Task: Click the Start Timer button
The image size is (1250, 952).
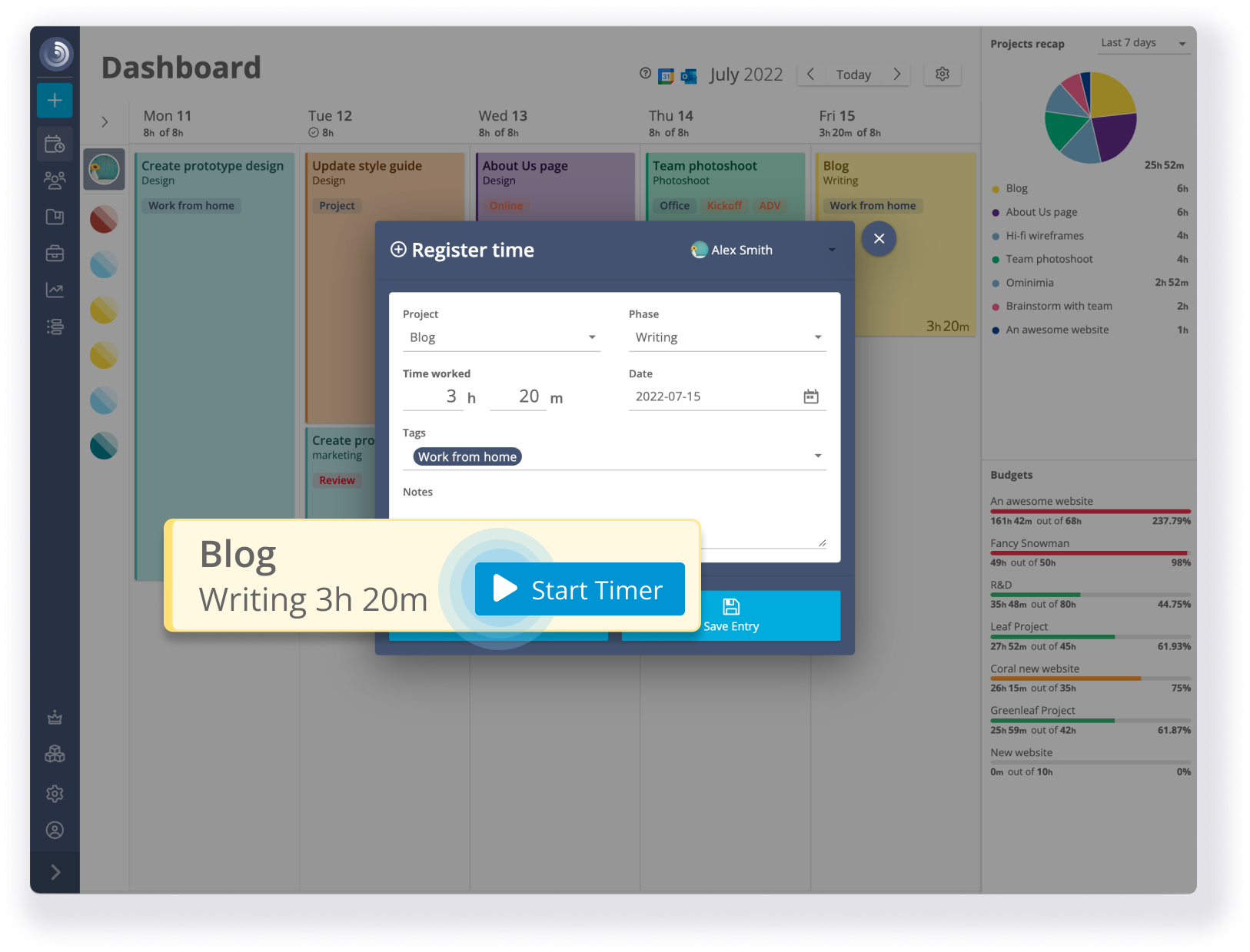Action: [580, 589]
